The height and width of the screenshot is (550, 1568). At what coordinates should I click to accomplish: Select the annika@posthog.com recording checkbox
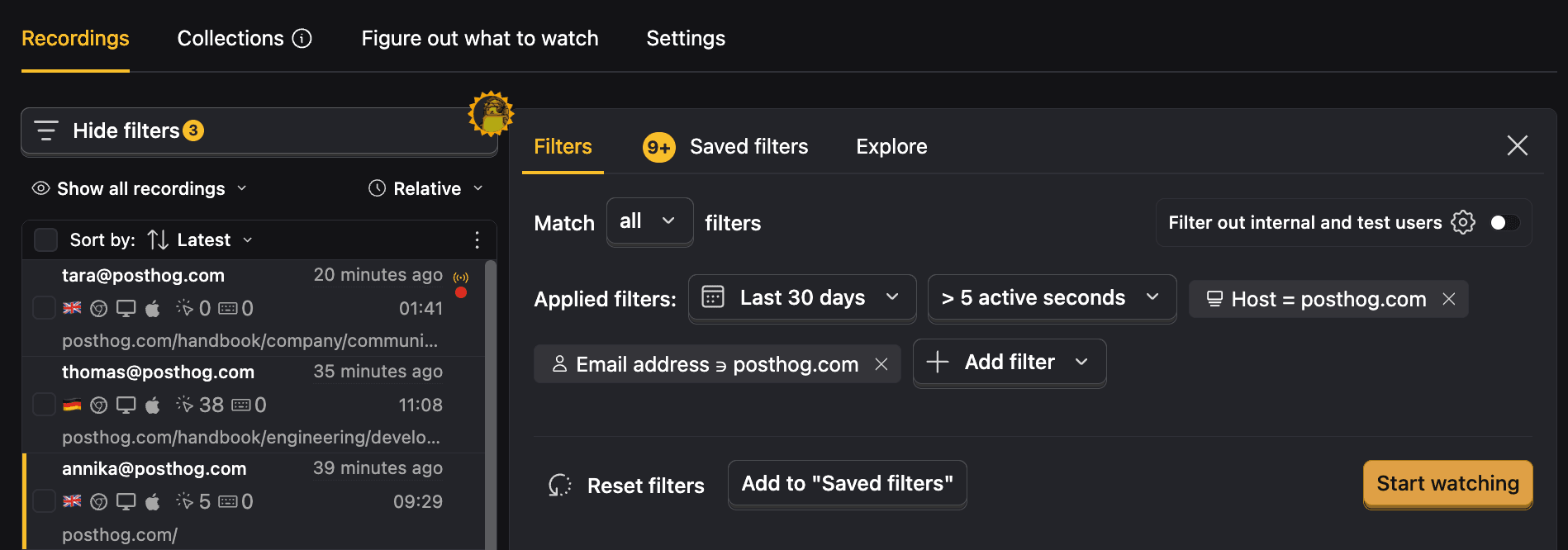coord(44,501)
